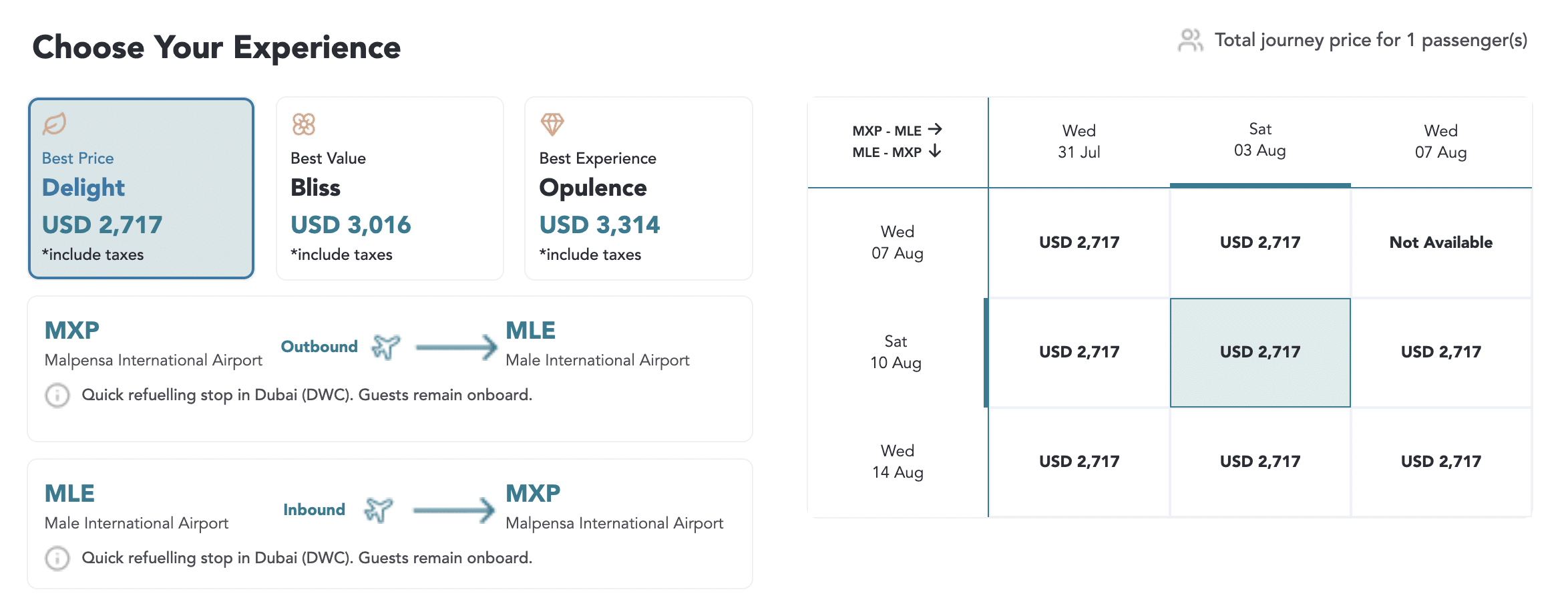Choose Sat 03 Aug departure column
The image size is (1568, 616).
[x=1259, y=140]
